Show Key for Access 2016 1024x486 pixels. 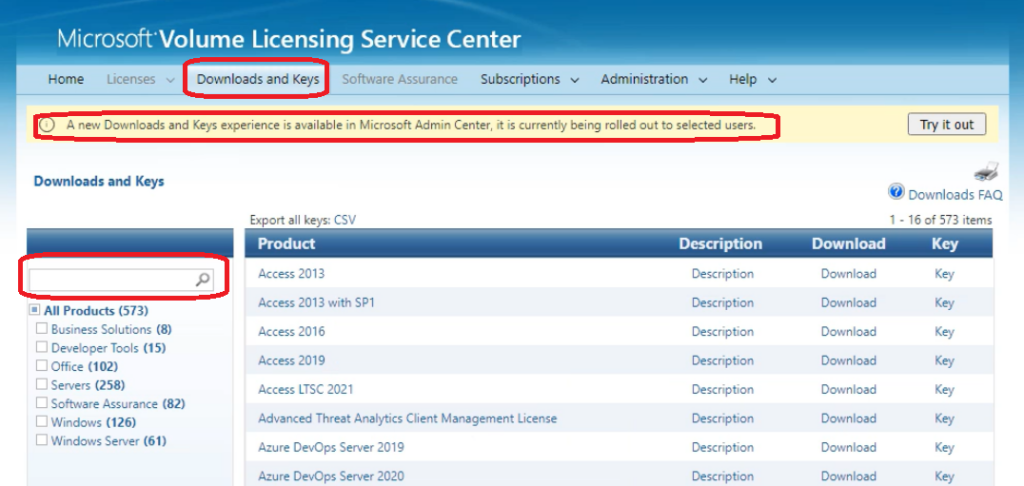tap(944, 331)
